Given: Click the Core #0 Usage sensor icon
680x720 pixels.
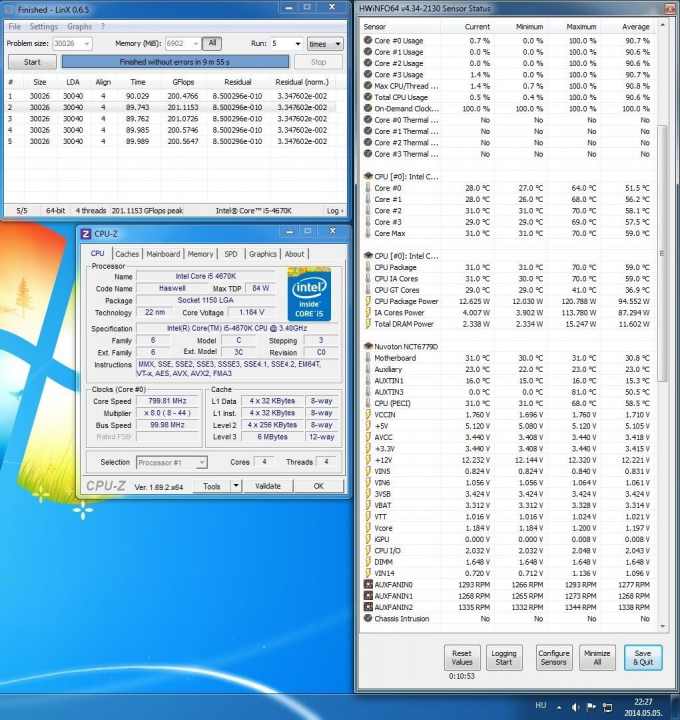Looking at the screenshot, I should pos(368,40).
